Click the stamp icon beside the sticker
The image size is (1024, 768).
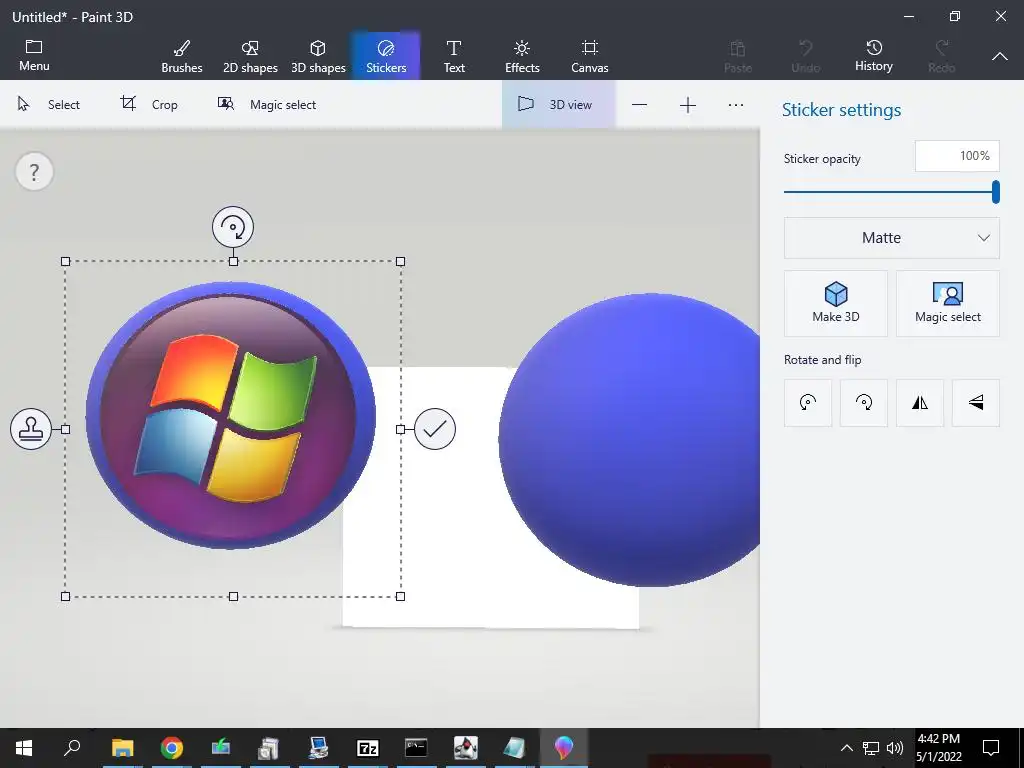[x=31, y=429]
